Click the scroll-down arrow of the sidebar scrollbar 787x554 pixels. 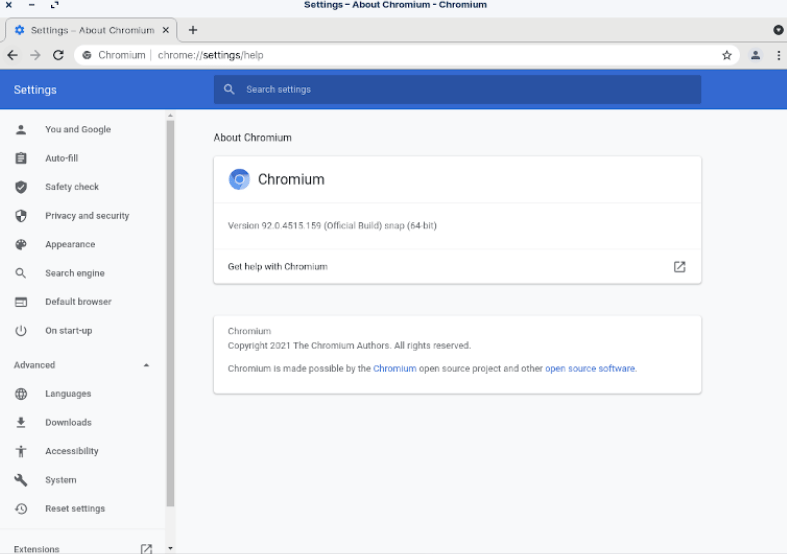(x=170, y=548)
